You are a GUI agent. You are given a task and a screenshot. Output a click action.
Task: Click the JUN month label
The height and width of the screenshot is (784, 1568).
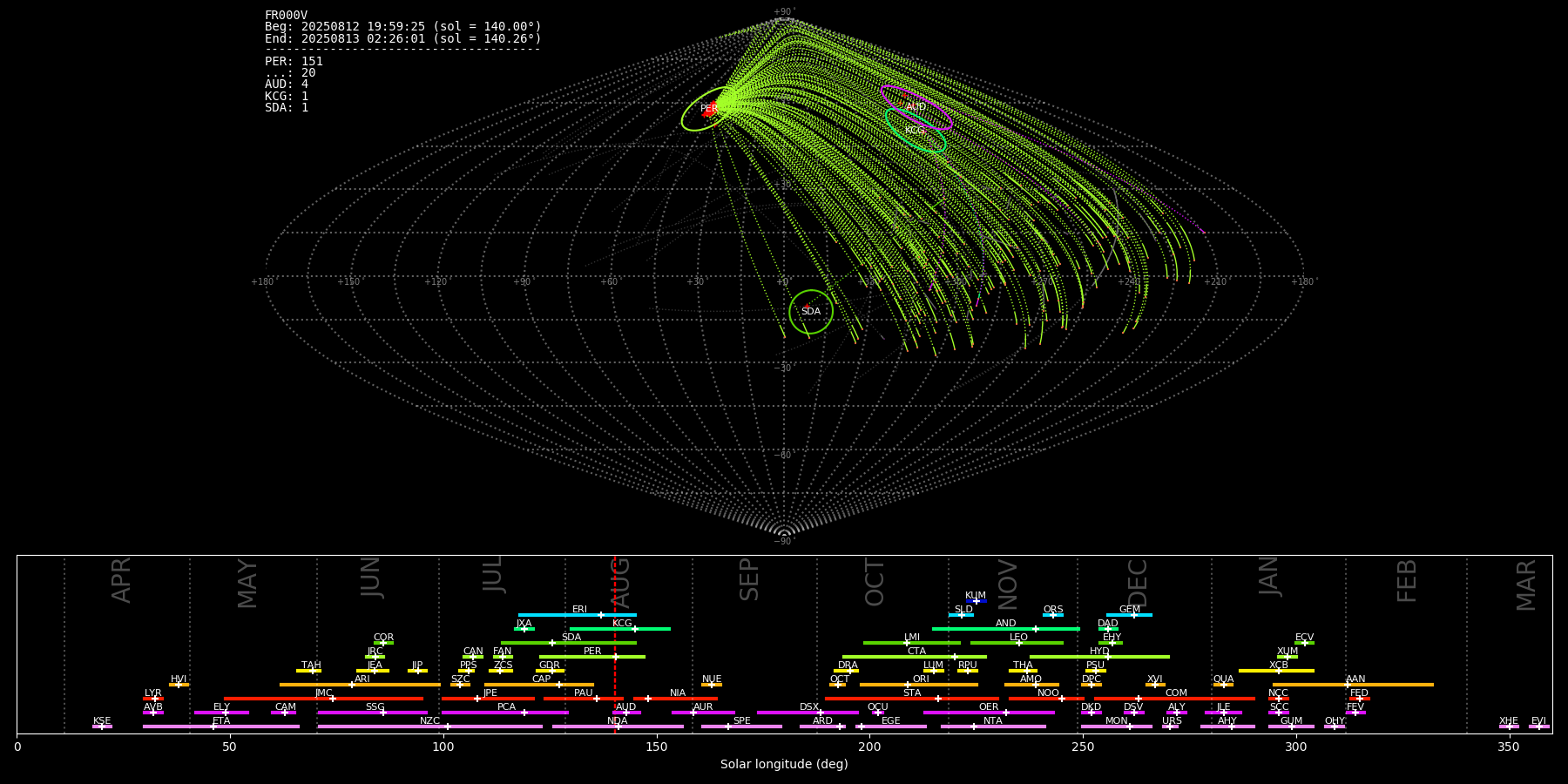[x=371, y=577]
